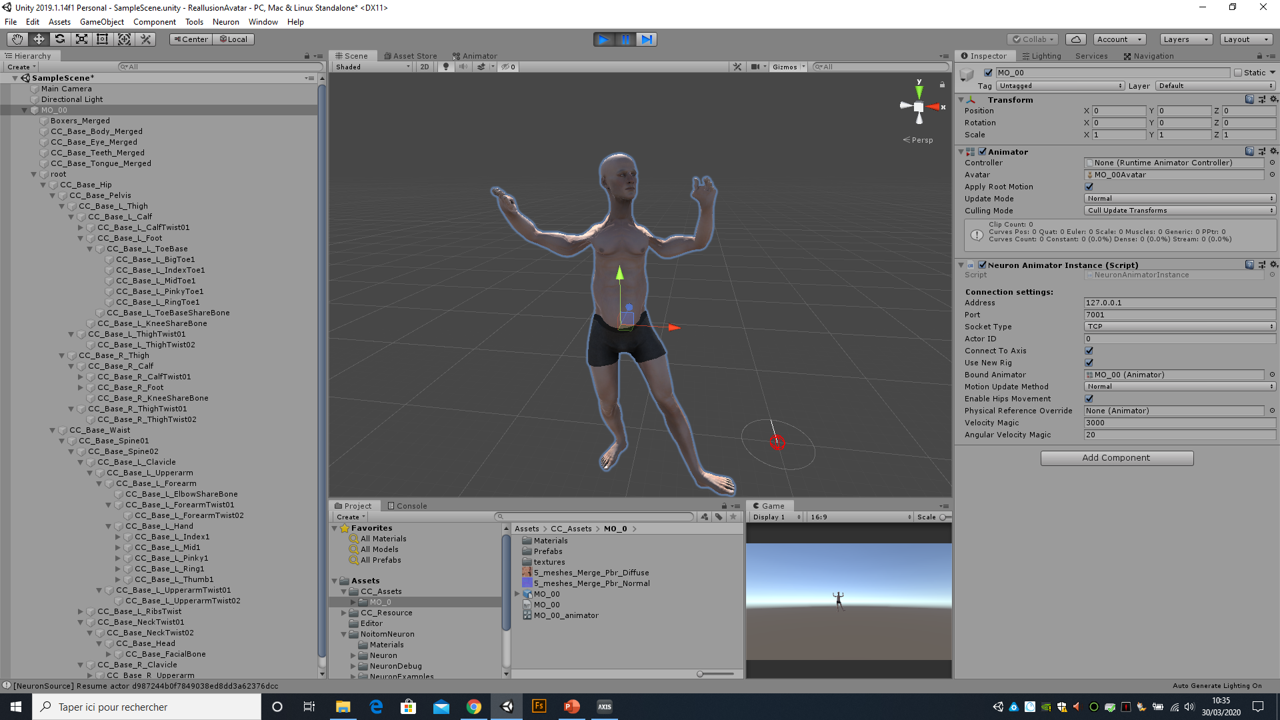Toggle Use New Rig checkbox

1089,363
